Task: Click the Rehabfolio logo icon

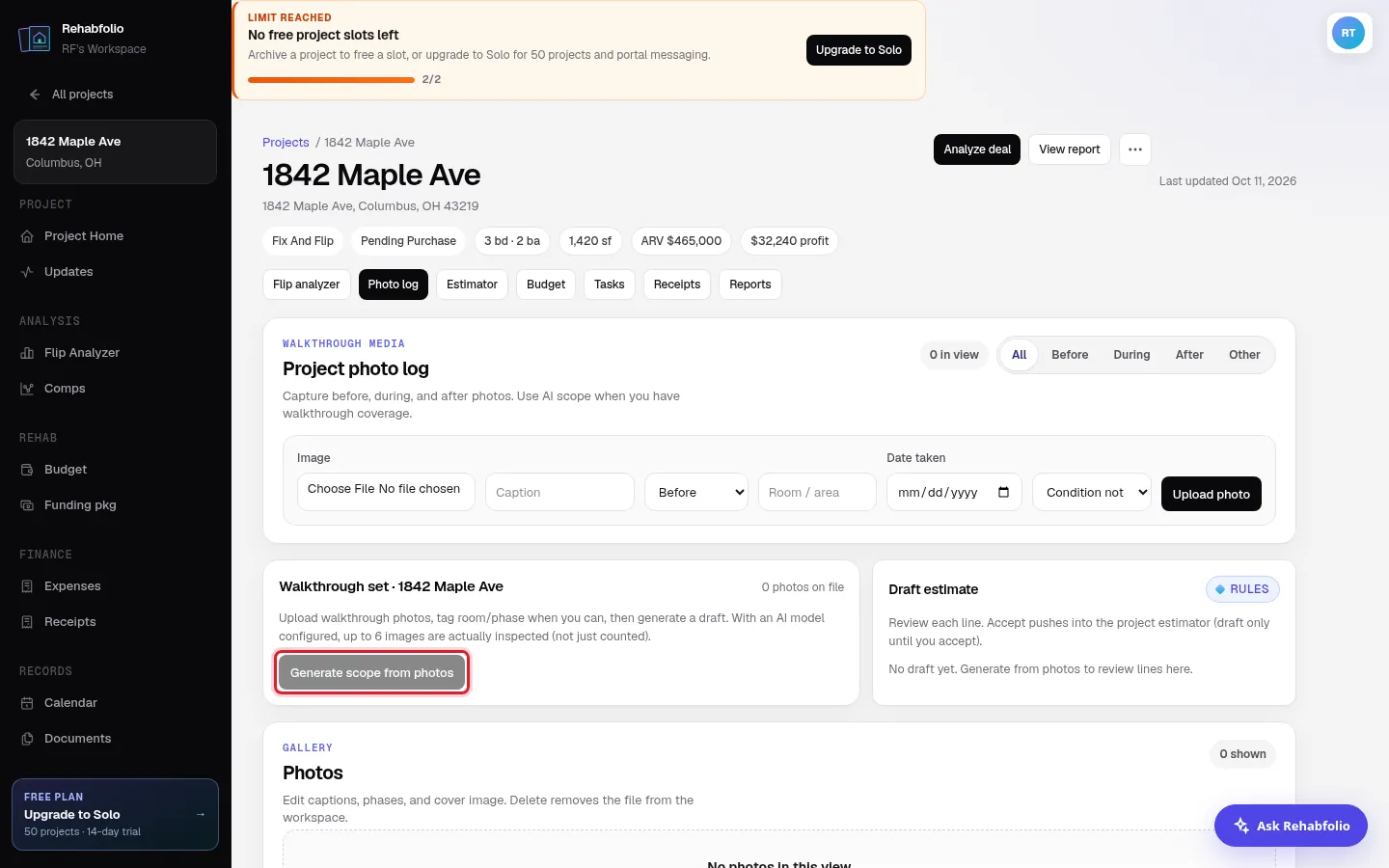Action: pos(35,39)
